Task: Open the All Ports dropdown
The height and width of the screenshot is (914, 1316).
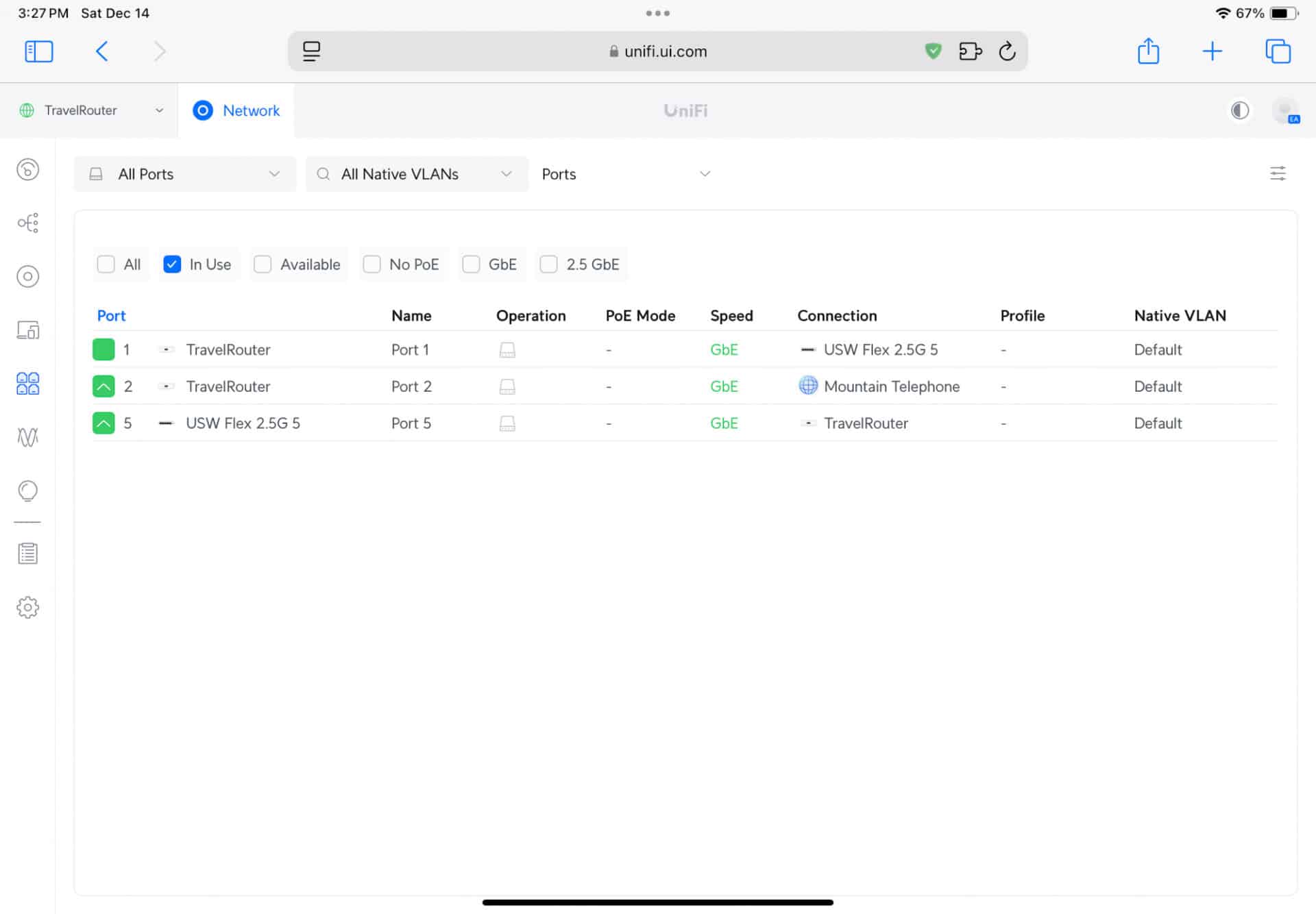Action: click(185, 174)
